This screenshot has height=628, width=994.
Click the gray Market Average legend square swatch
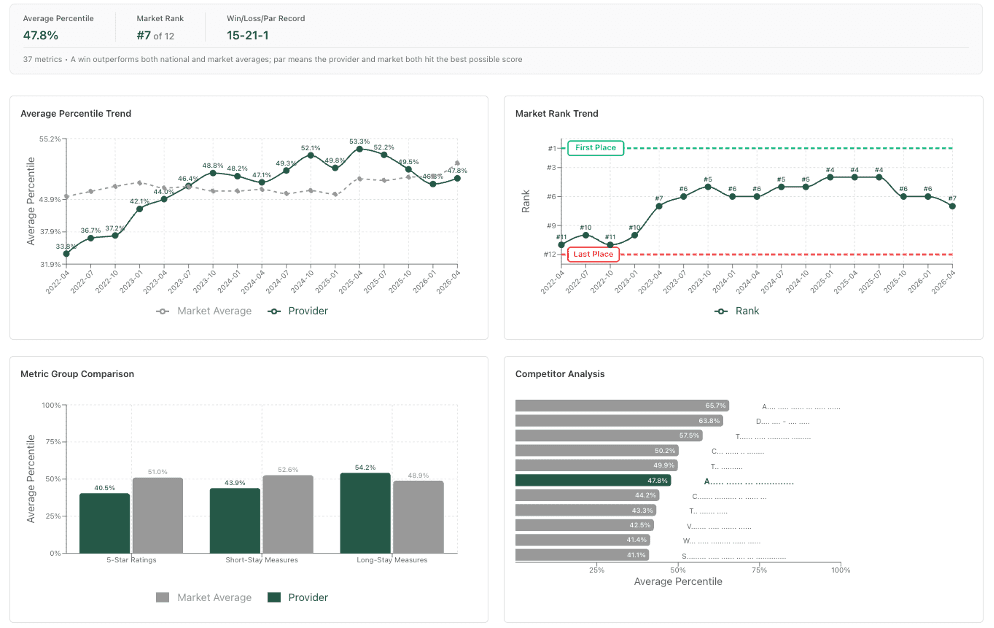162,598
